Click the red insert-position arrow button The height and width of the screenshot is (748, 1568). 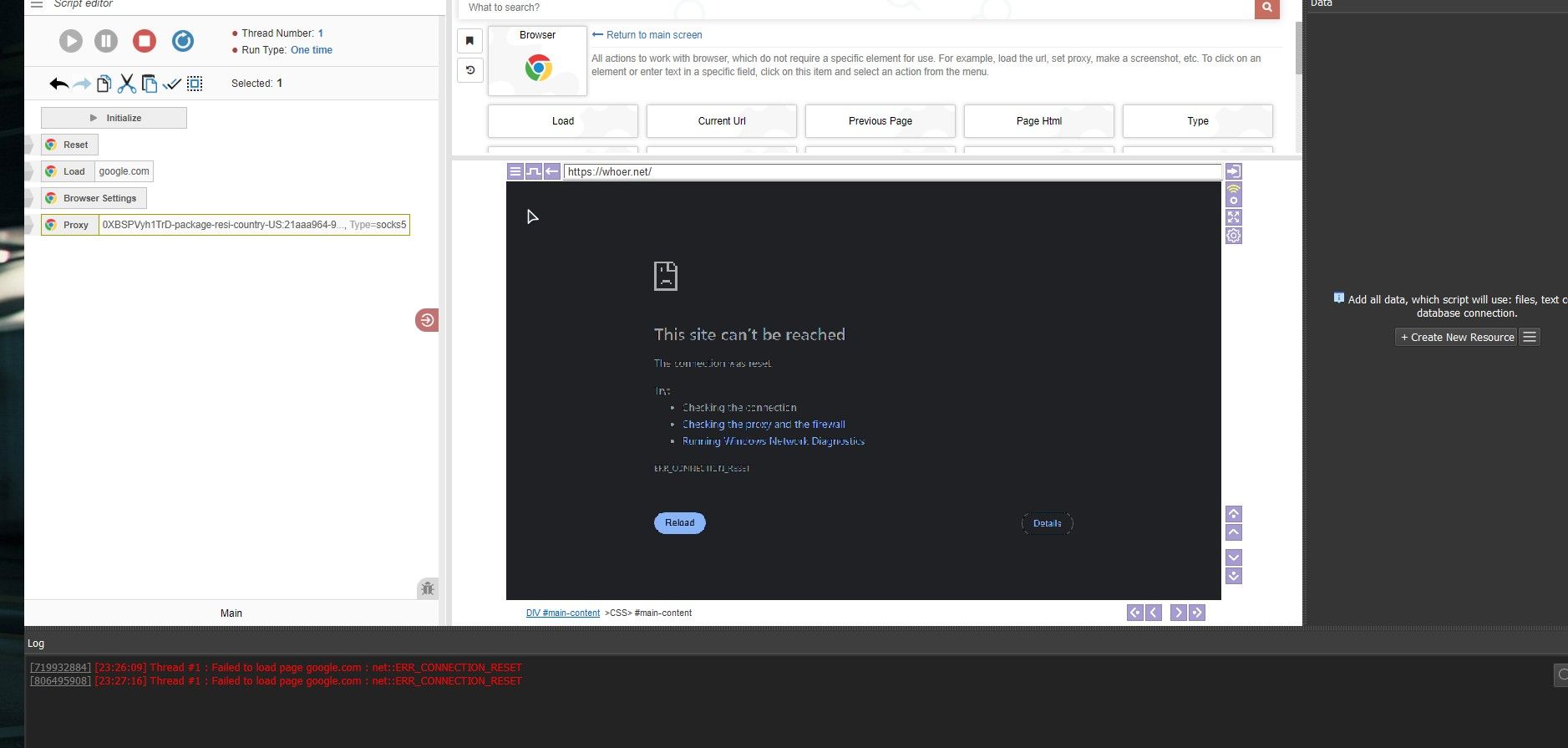427,319
